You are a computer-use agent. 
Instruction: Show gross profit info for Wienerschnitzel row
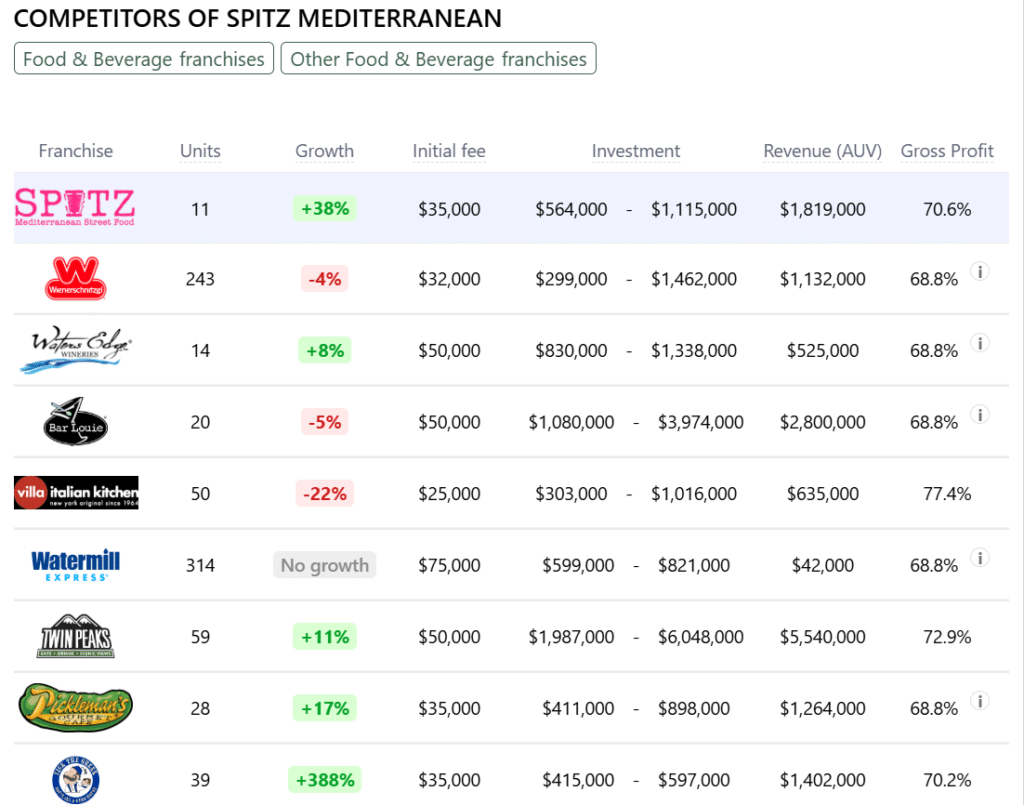[980, 271]
